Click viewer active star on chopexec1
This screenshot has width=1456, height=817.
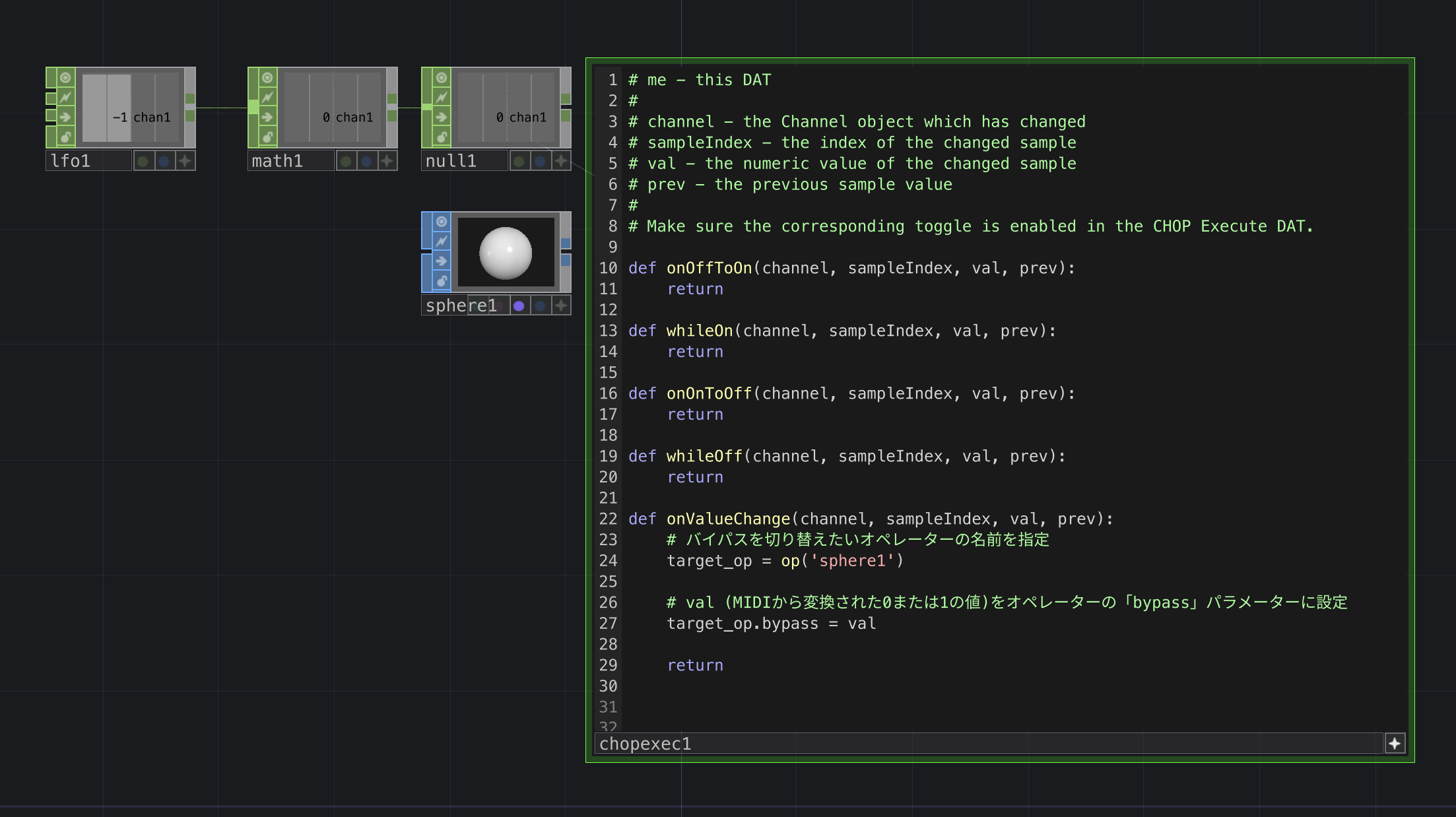click(x=1394, y=744)
